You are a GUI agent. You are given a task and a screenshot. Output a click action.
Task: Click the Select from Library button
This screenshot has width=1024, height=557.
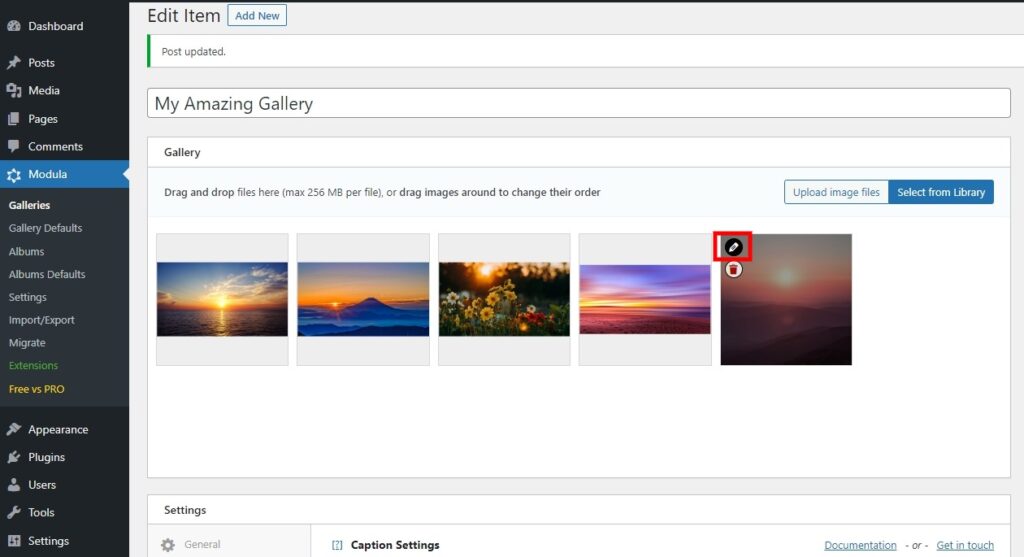coord(940,192)
